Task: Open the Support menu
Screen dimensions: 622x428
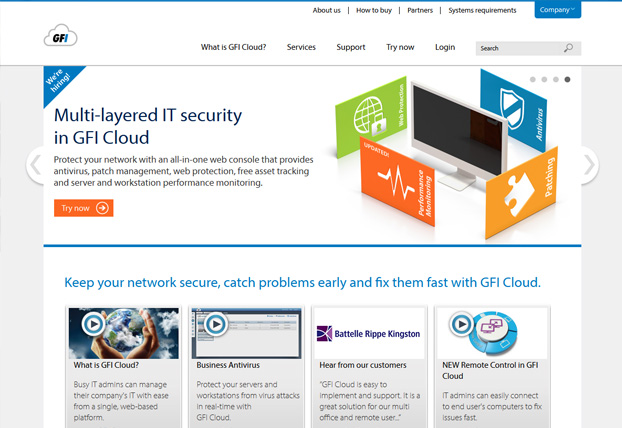Action: pos(351,47)
